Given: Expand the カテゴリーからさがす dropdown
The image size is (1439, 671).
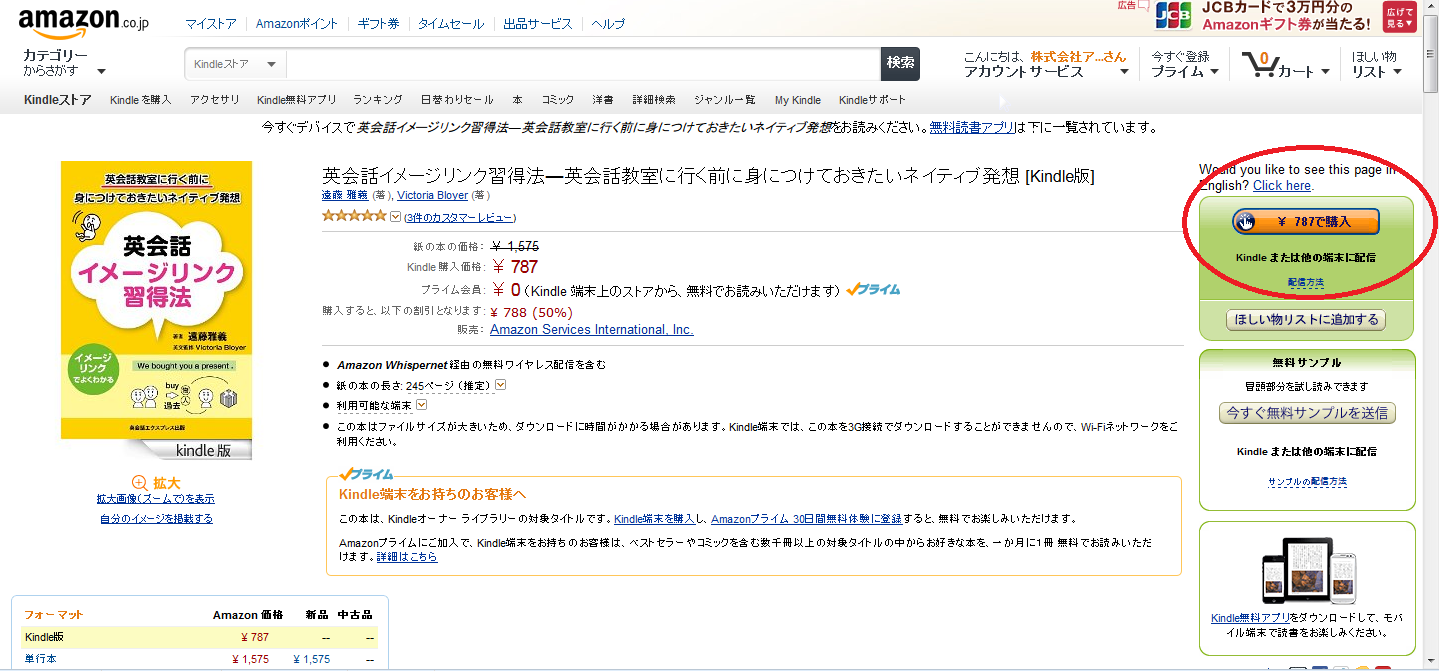Looking at the screenshot, I should click(64, 63).
